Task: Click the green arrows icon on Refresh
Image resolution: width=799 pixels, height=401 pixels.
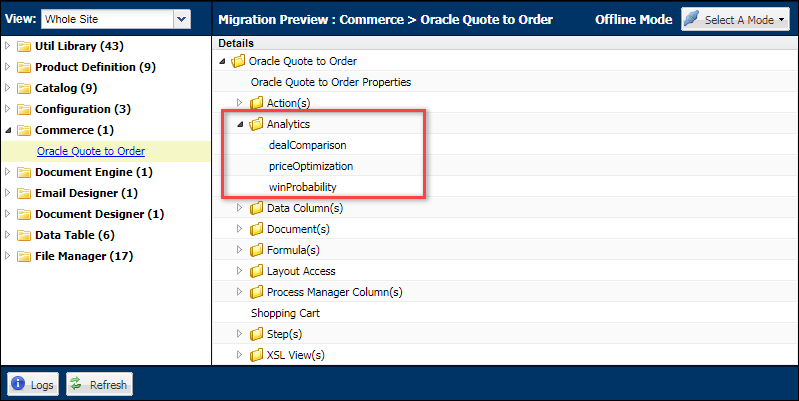Action: (76, 383)
